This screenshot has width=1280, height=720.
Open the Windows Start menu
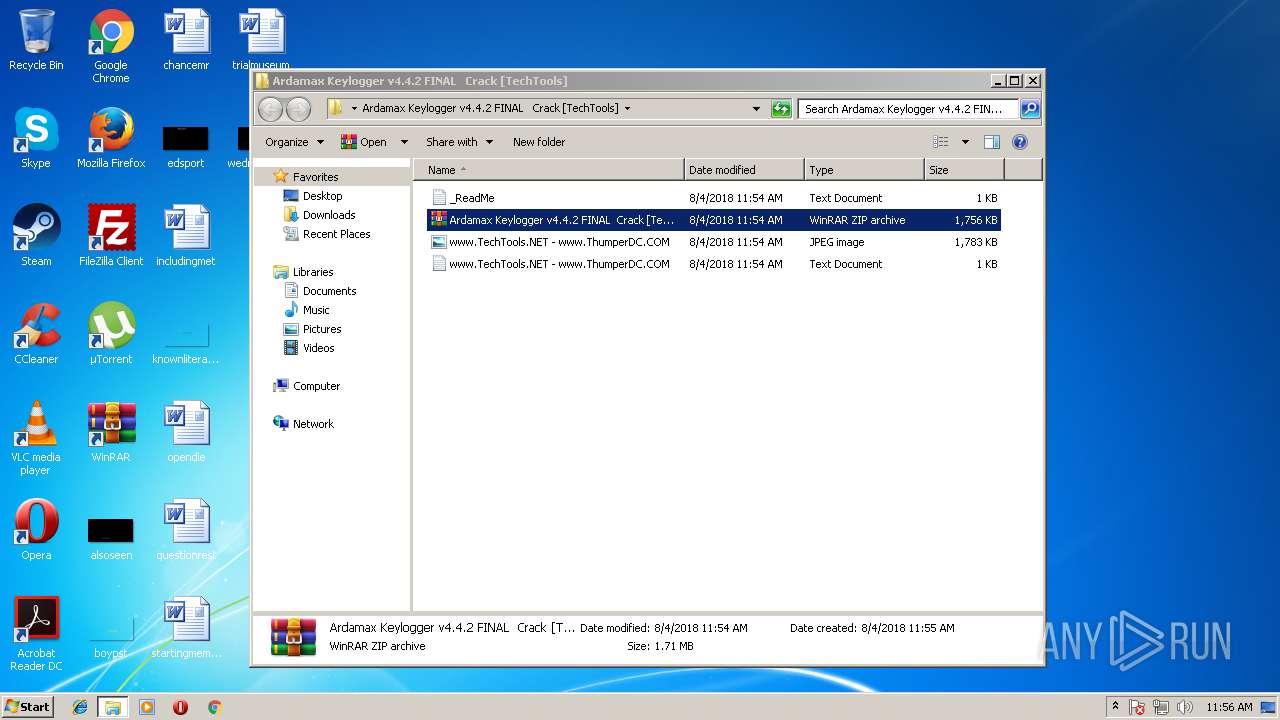[28, 706]
